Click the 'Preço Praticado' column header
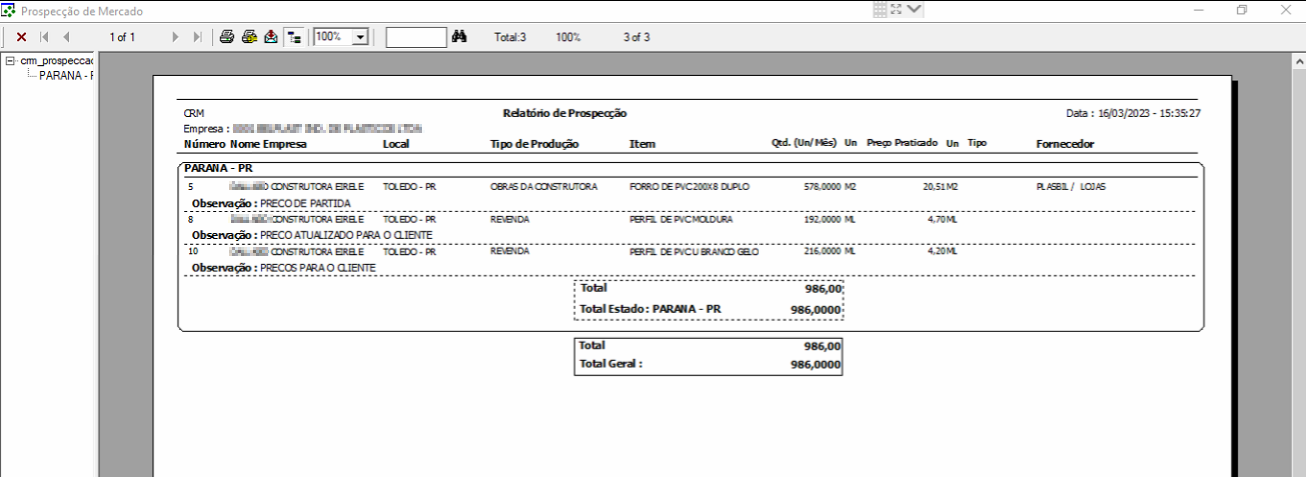Viewport: 1306px width, 477px height. coord(902,144)
